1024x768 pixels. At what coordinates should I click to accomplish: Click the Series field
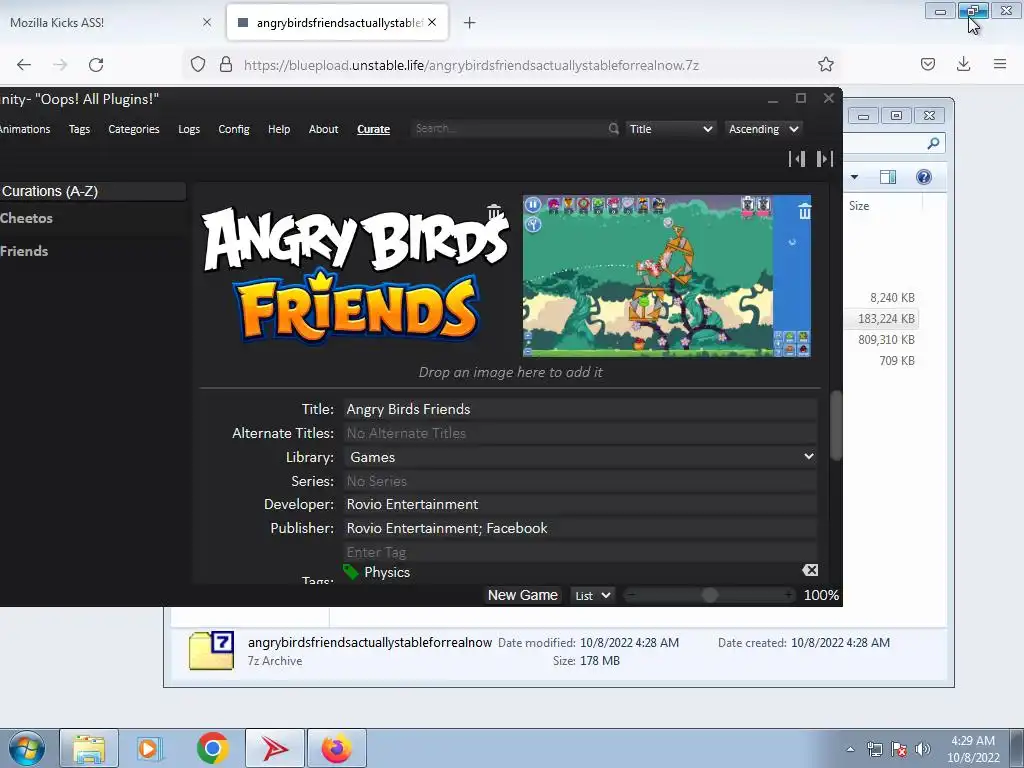click(x=581, y=481)
